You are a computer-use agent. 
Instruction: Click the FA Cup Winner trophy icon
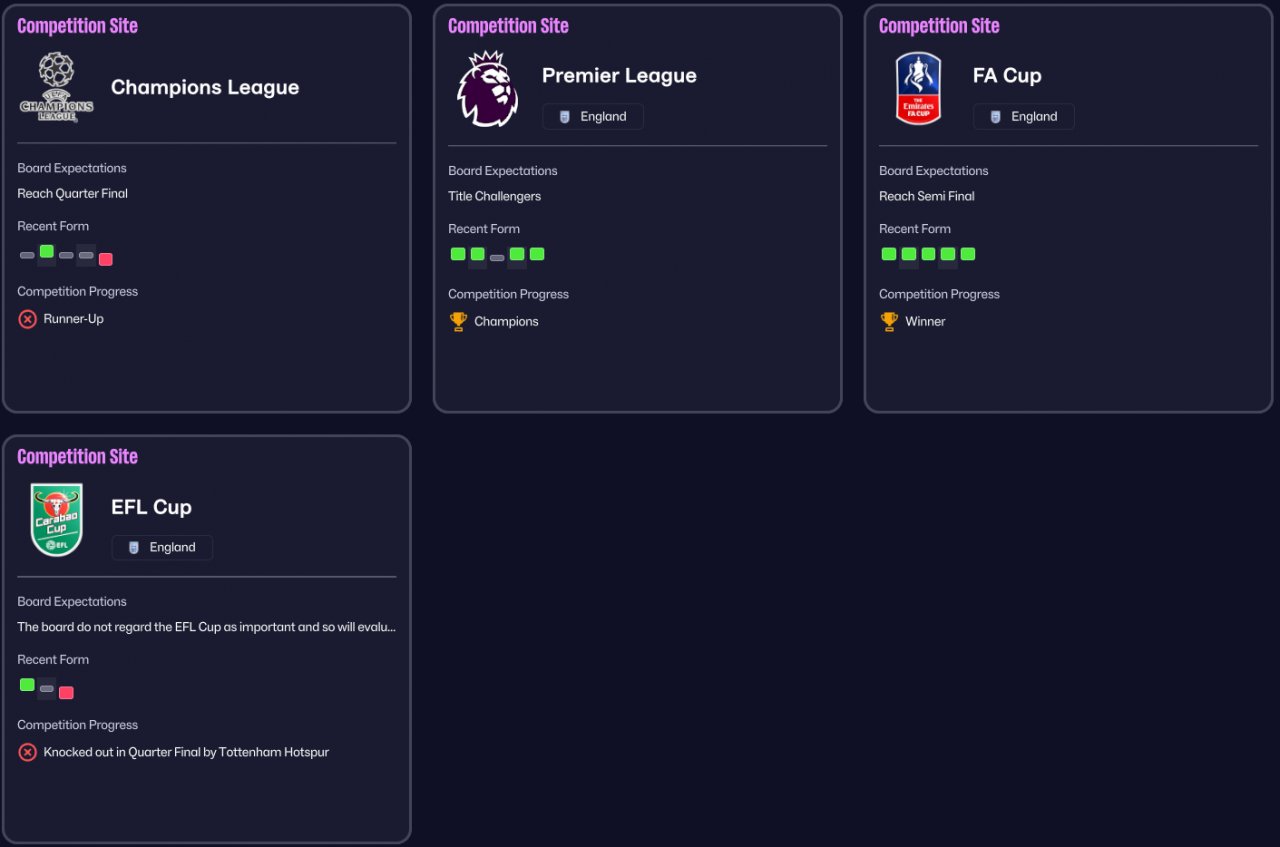[x=889, y=321]
